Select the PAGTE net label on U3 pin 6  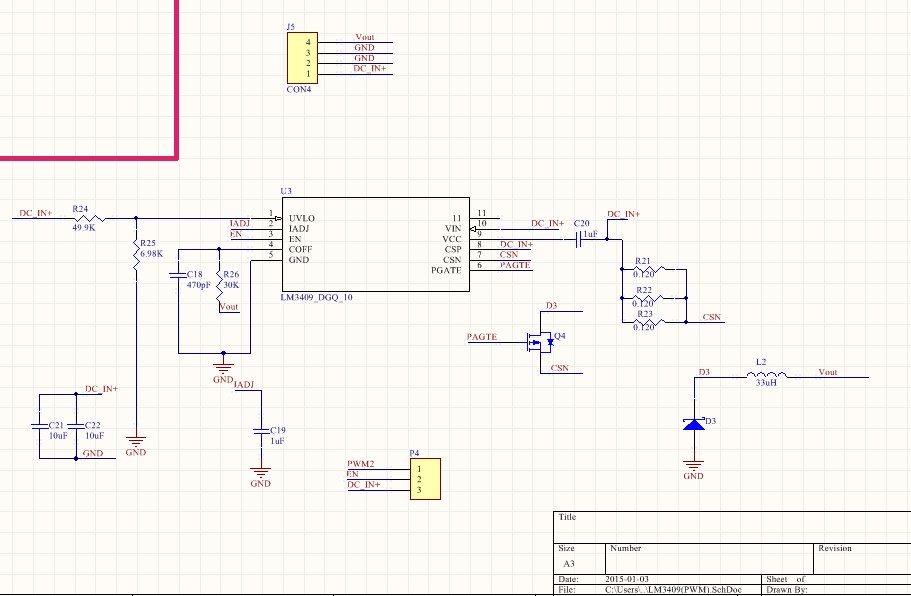pyautogui.click(x=515, y=265)
